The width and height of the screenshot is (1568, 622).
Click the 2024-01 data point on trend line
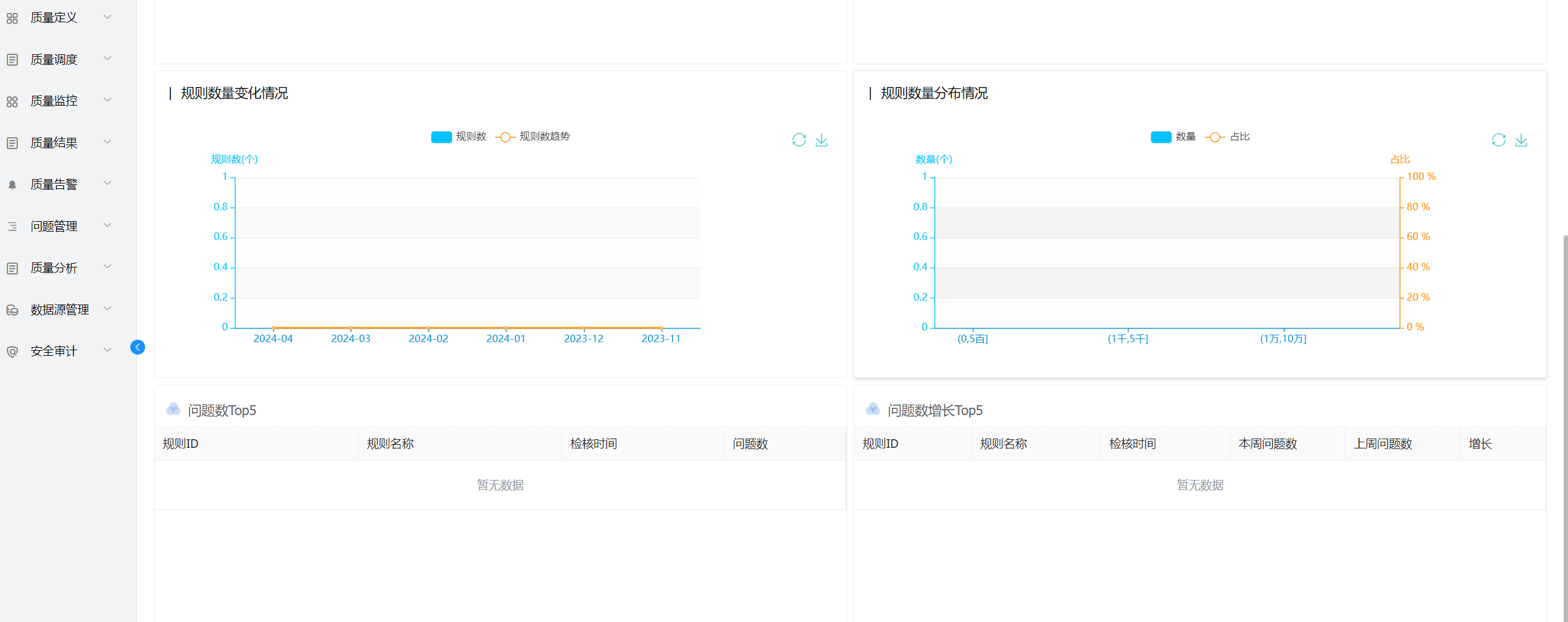coord(506,327)
